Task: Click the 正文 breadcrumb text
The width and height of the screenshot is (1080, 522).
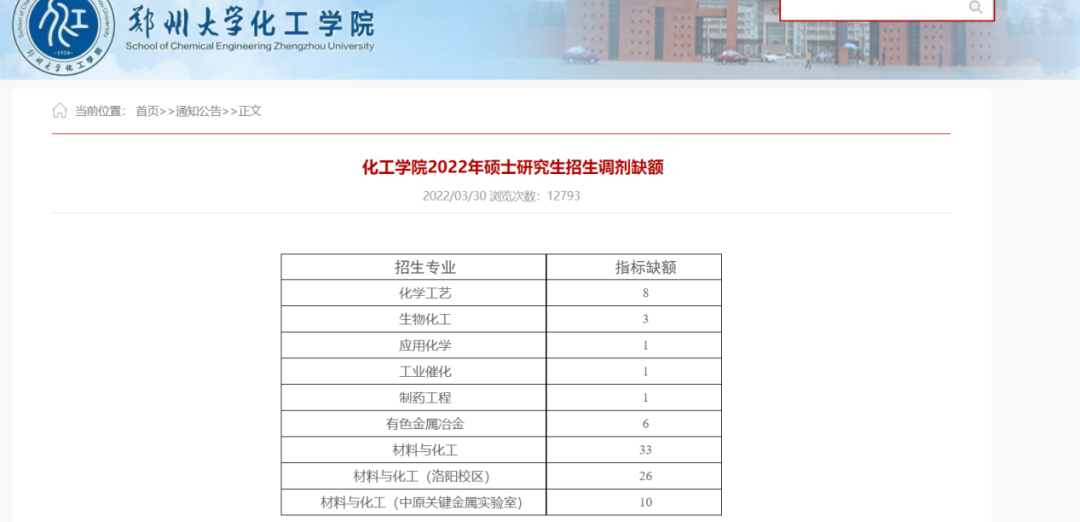Action: (x=250, y=111)
